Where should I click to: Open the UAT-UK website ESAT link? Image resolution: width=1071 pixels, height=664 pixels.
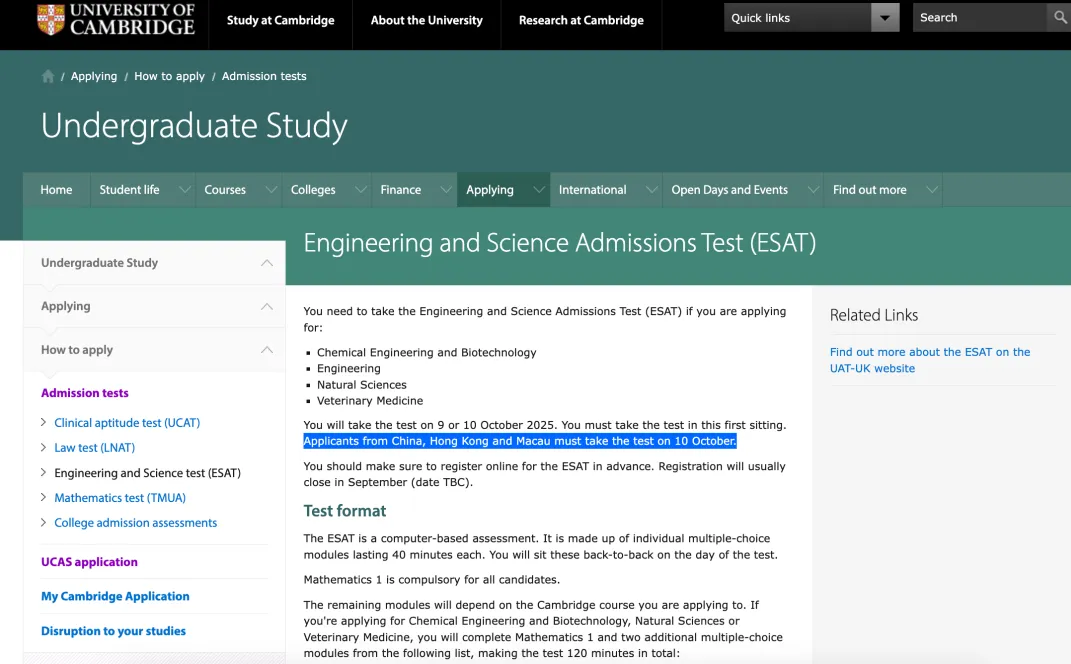[930, 360]
